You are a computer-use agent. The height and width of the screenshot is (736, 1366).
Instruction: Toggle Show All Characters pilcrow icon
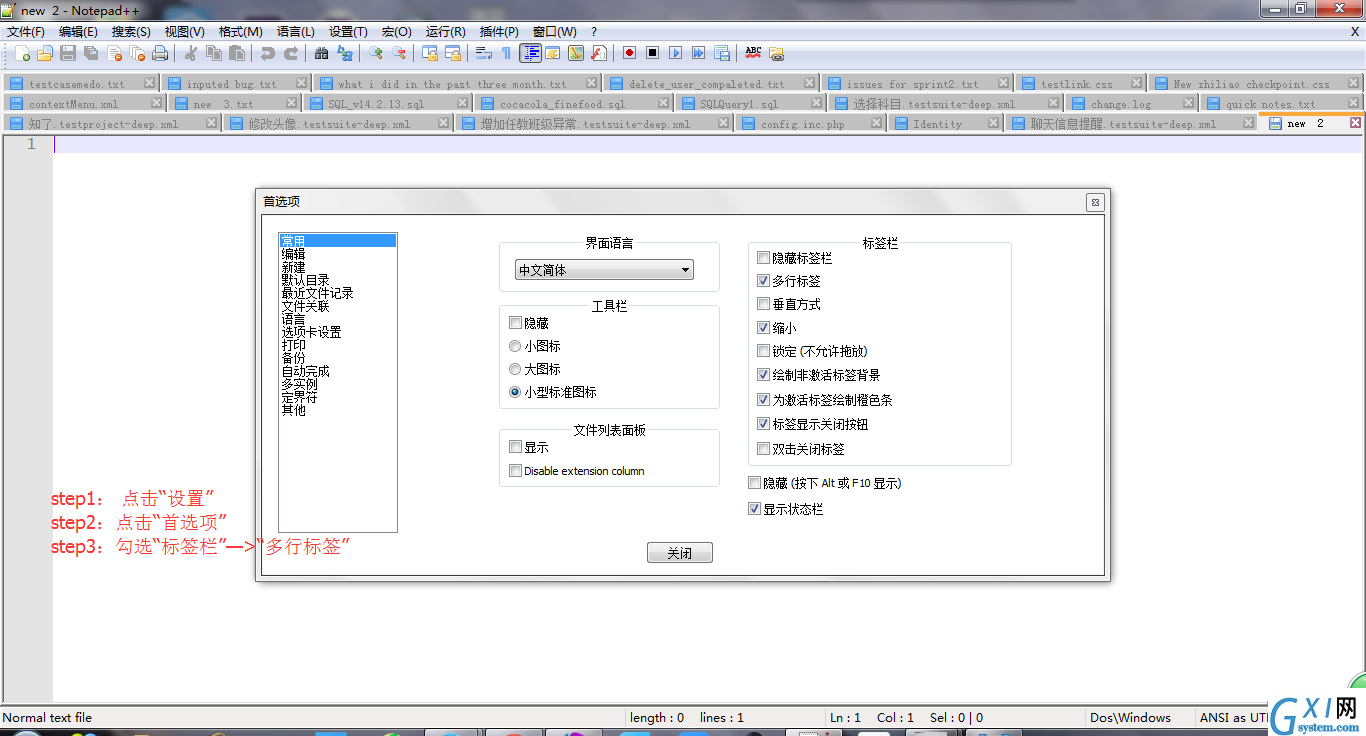[x=506, y=53]
